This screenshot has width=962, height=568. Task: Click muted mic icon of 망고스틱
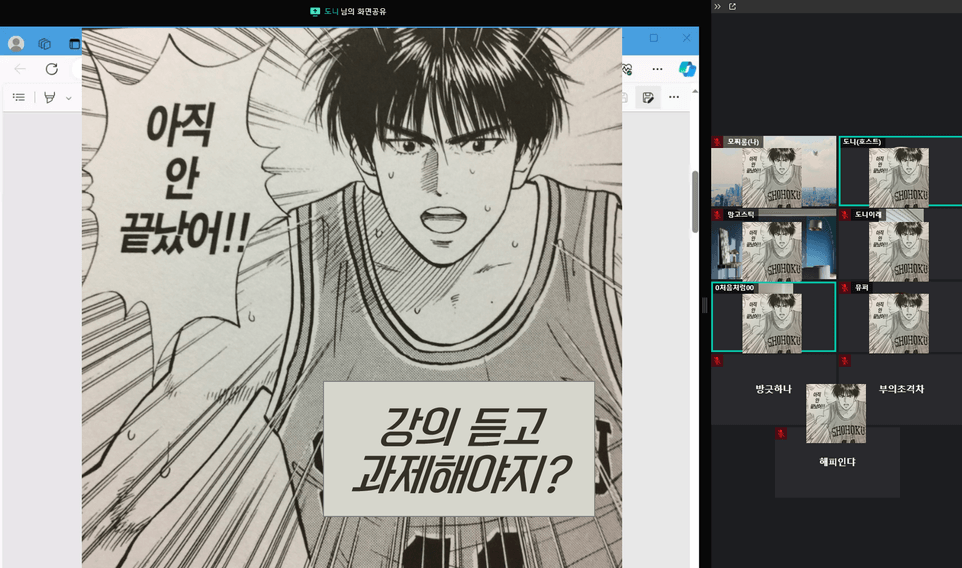[717, 215]
